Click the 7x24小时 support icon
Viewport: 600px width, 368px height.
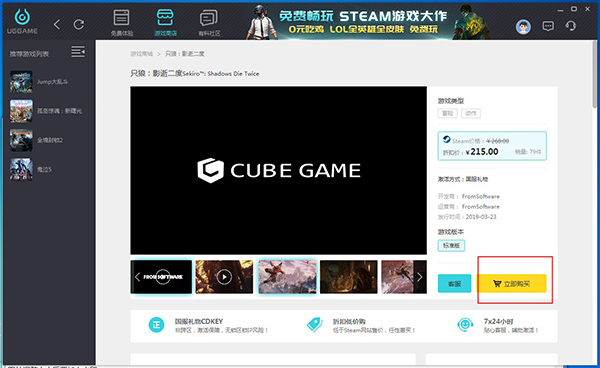[x=465, y=325]
